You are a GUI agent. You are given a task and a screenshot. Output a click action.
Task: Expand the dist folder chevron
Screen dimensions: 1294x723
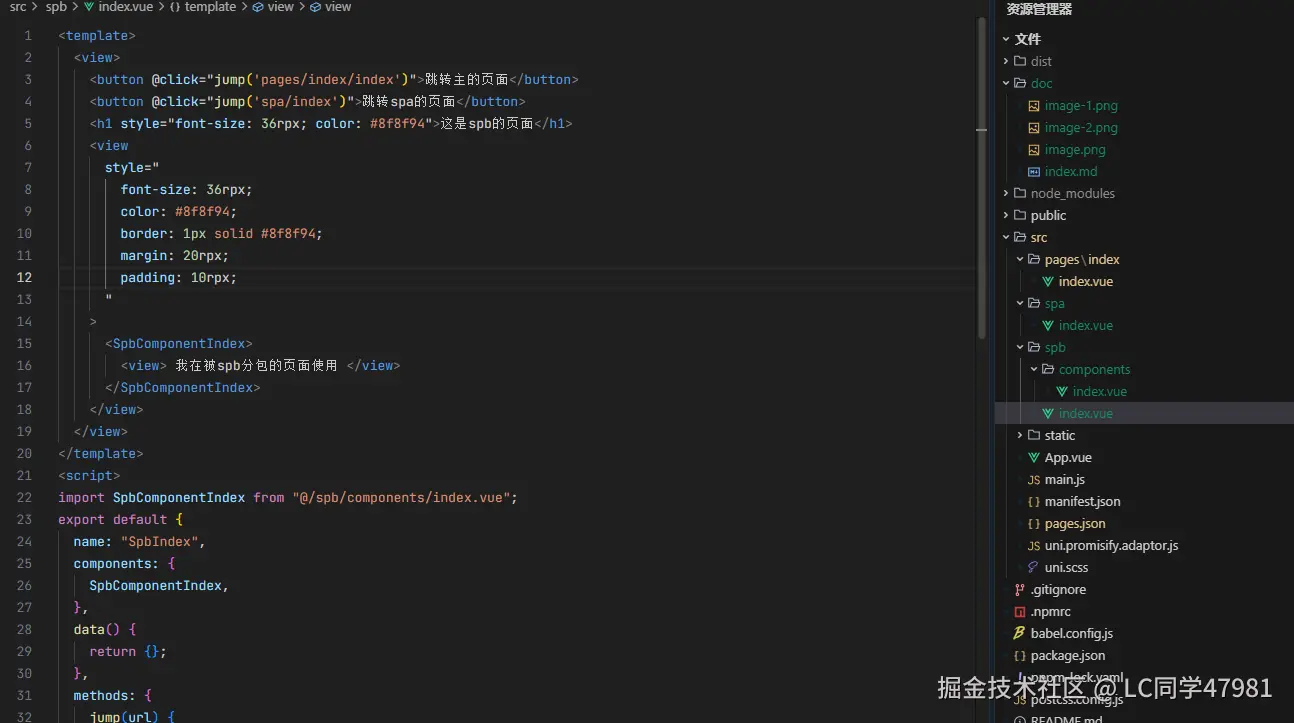pos(1006,61)
